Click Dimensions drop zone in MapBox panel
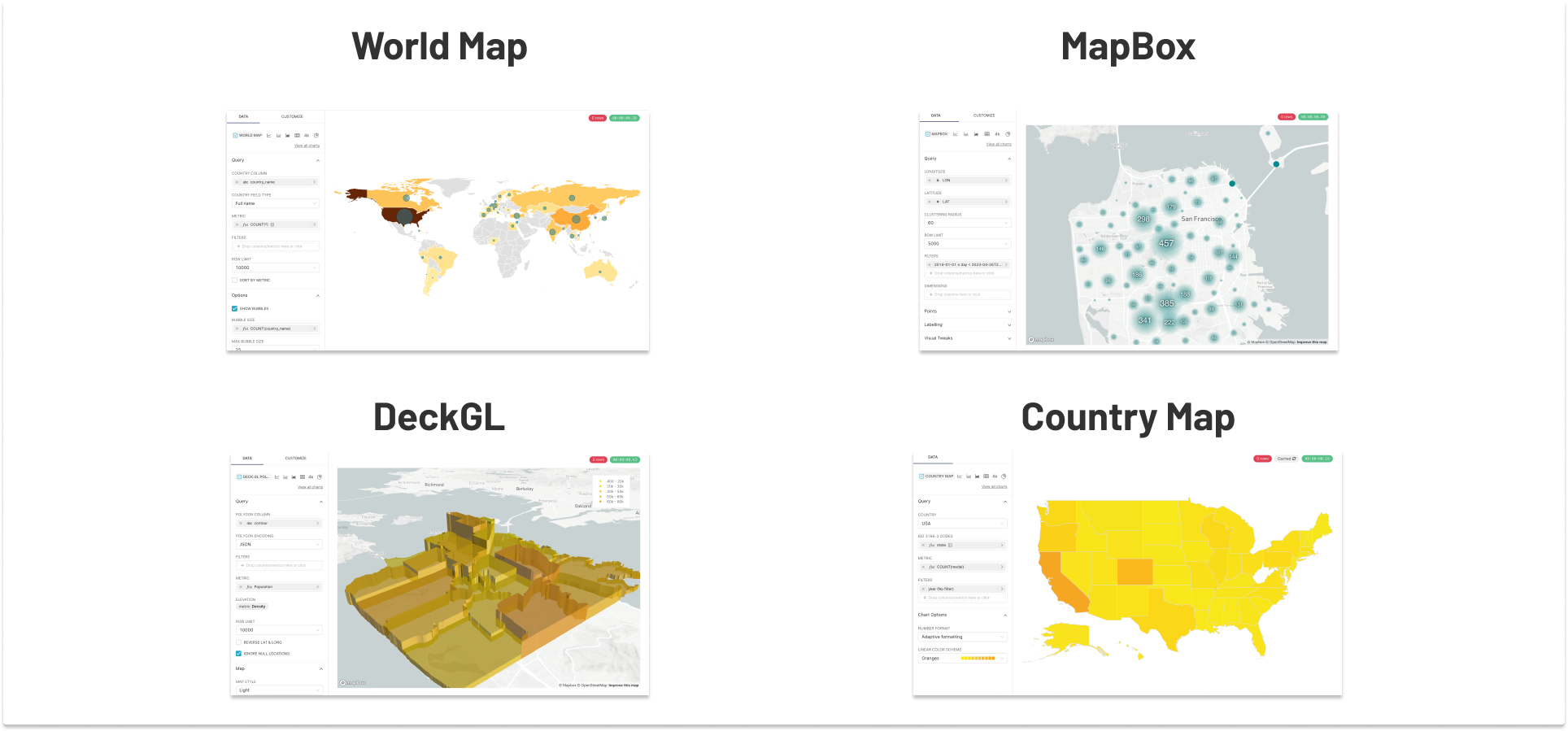 click(968, 294)
